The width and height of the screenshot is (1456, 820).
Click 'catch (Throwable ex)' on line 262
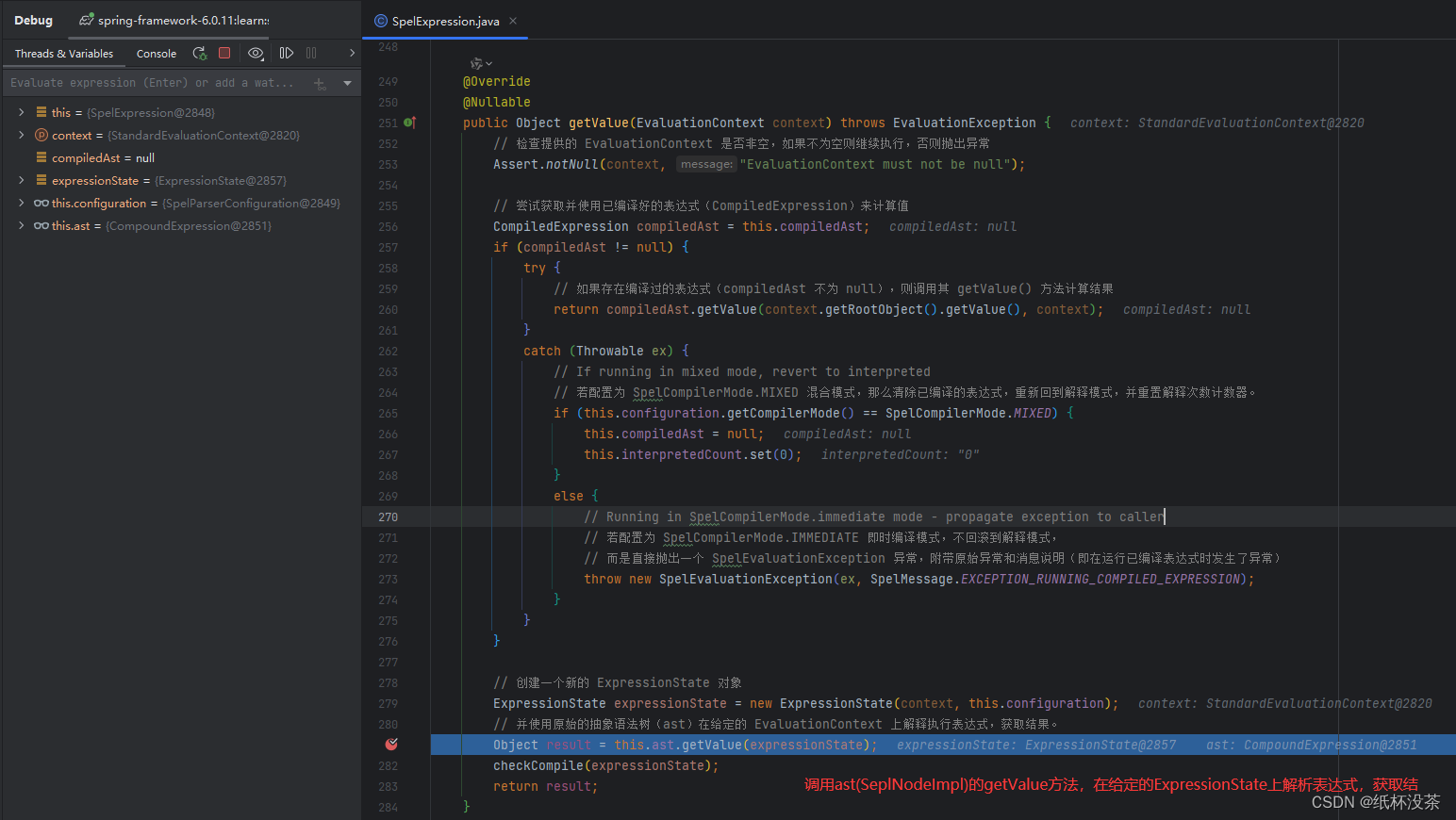(x=599, y=351)
